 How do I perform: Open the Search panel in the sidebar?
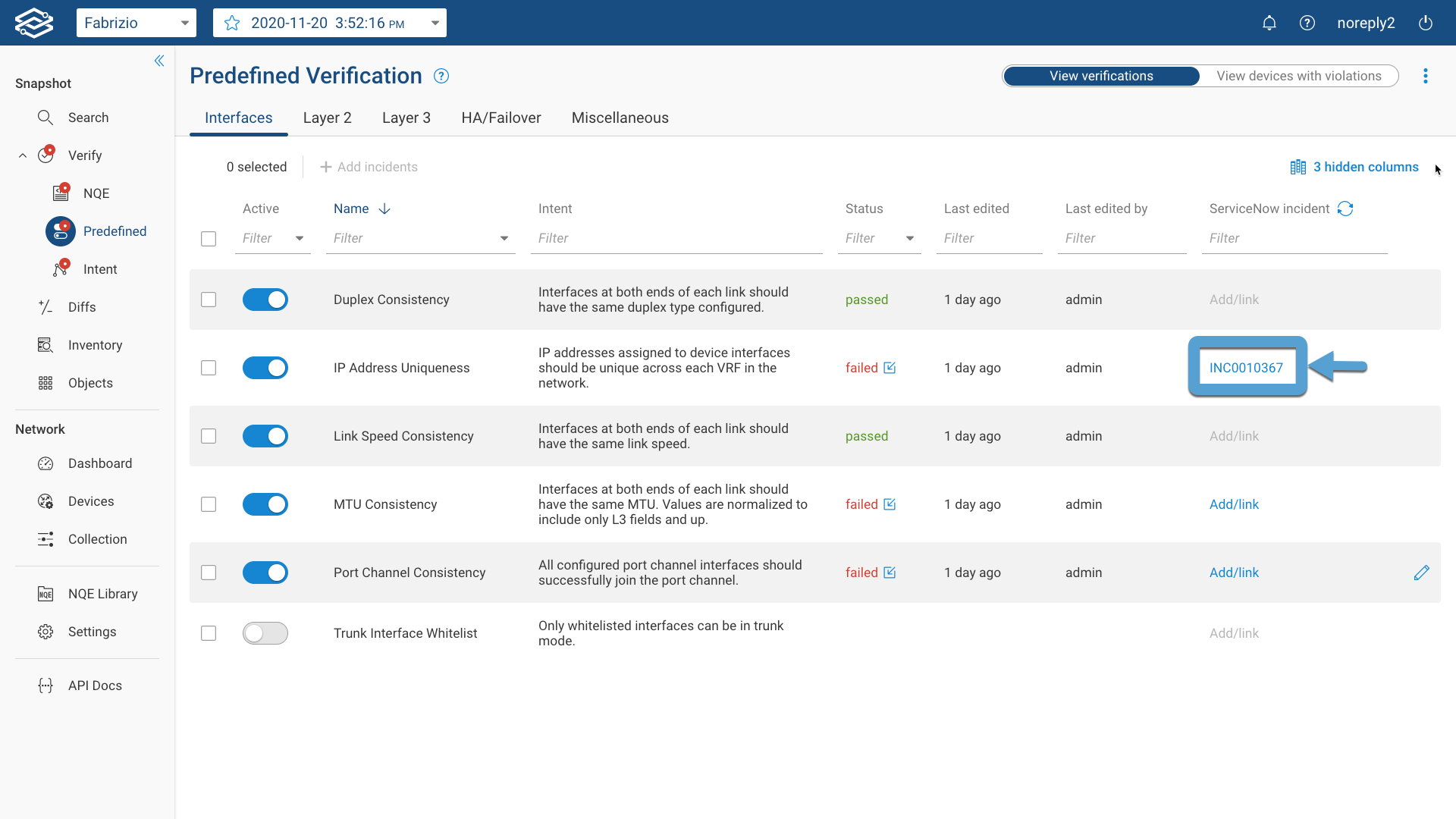click(x=89, y=118)
